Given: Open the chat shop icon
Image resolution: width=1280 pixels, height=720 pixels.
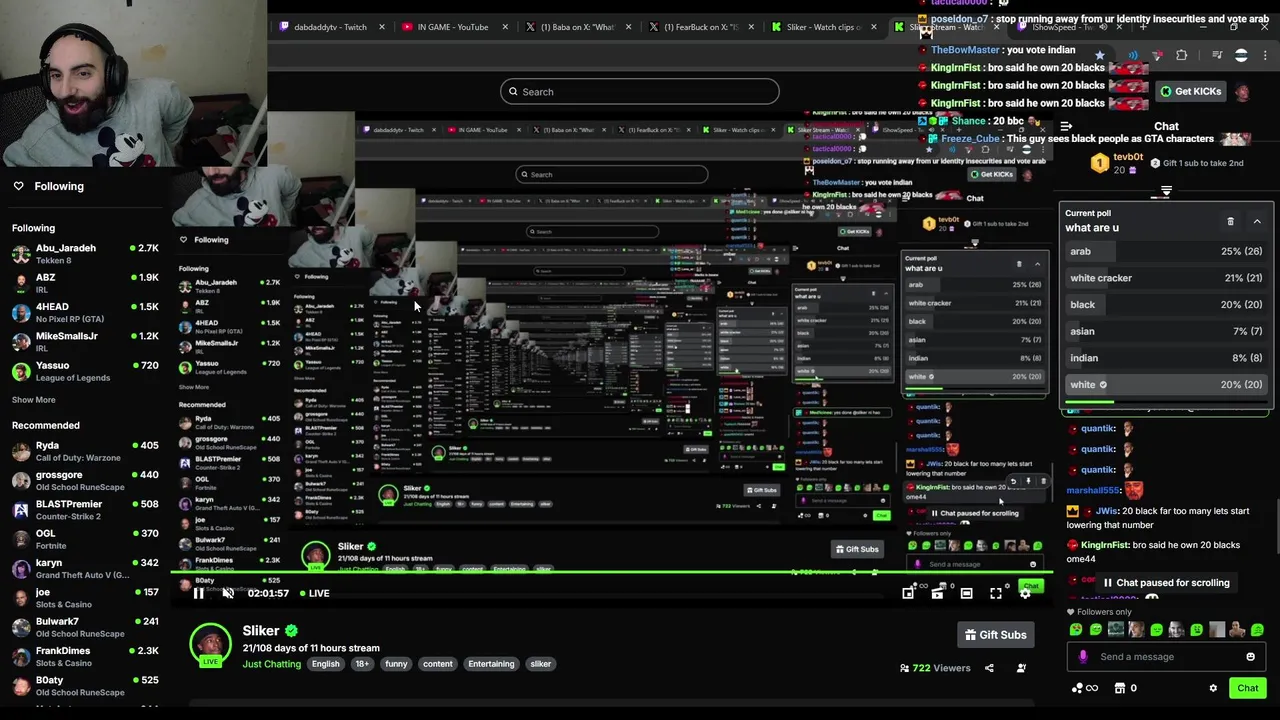Looking at the screenshot, I should (x=1120, y=688).
